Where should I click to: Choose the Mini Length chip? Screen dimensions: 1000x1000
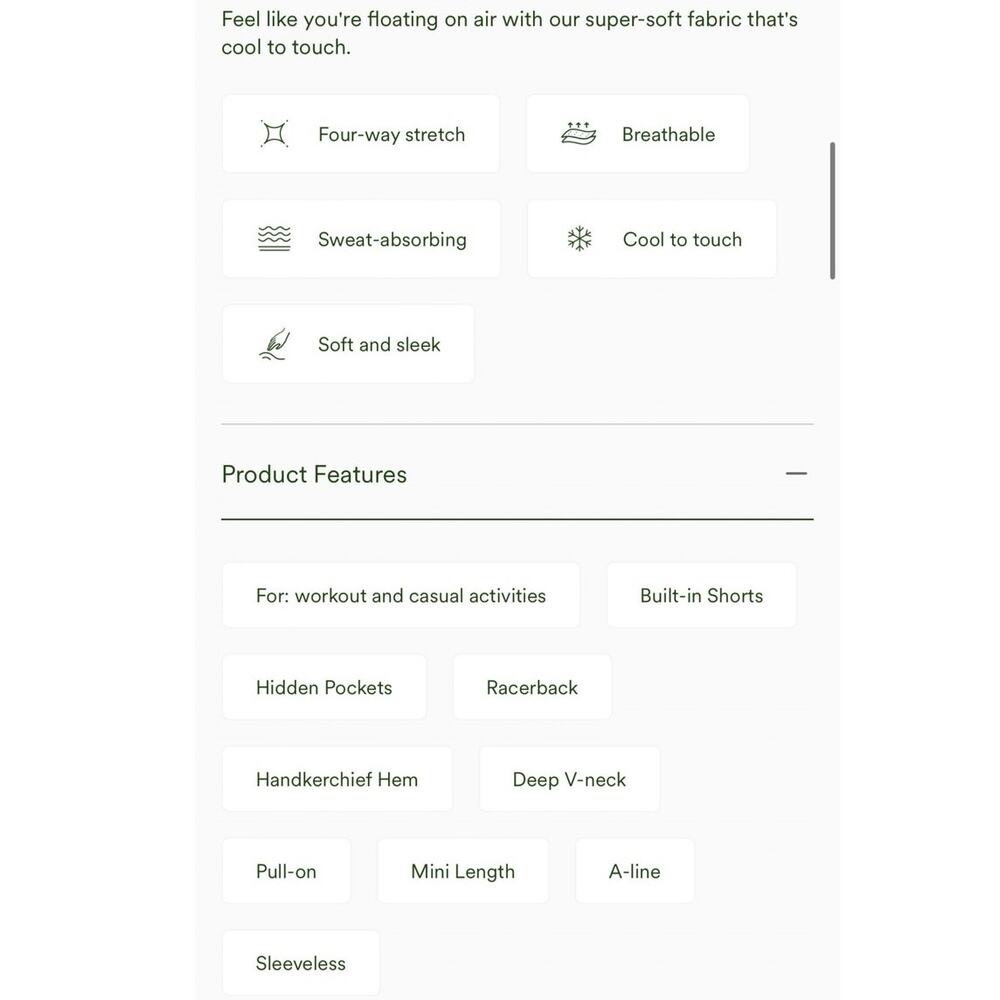462,871
